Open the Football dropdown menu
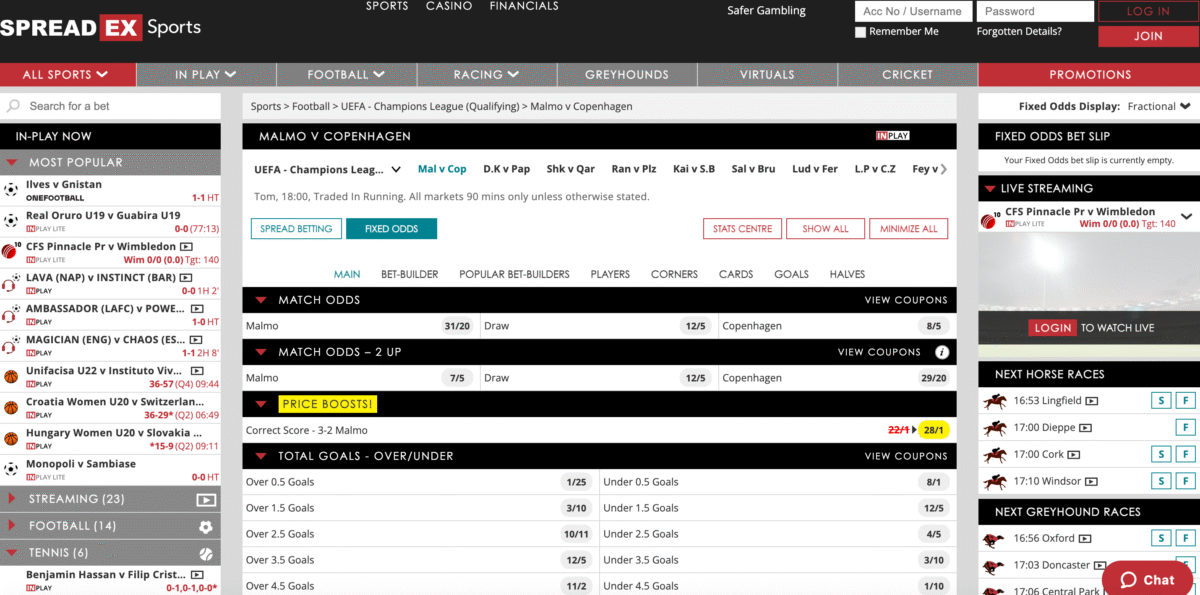The height and width of the screenshot is (595, 1200). click(x=345, y=75)
